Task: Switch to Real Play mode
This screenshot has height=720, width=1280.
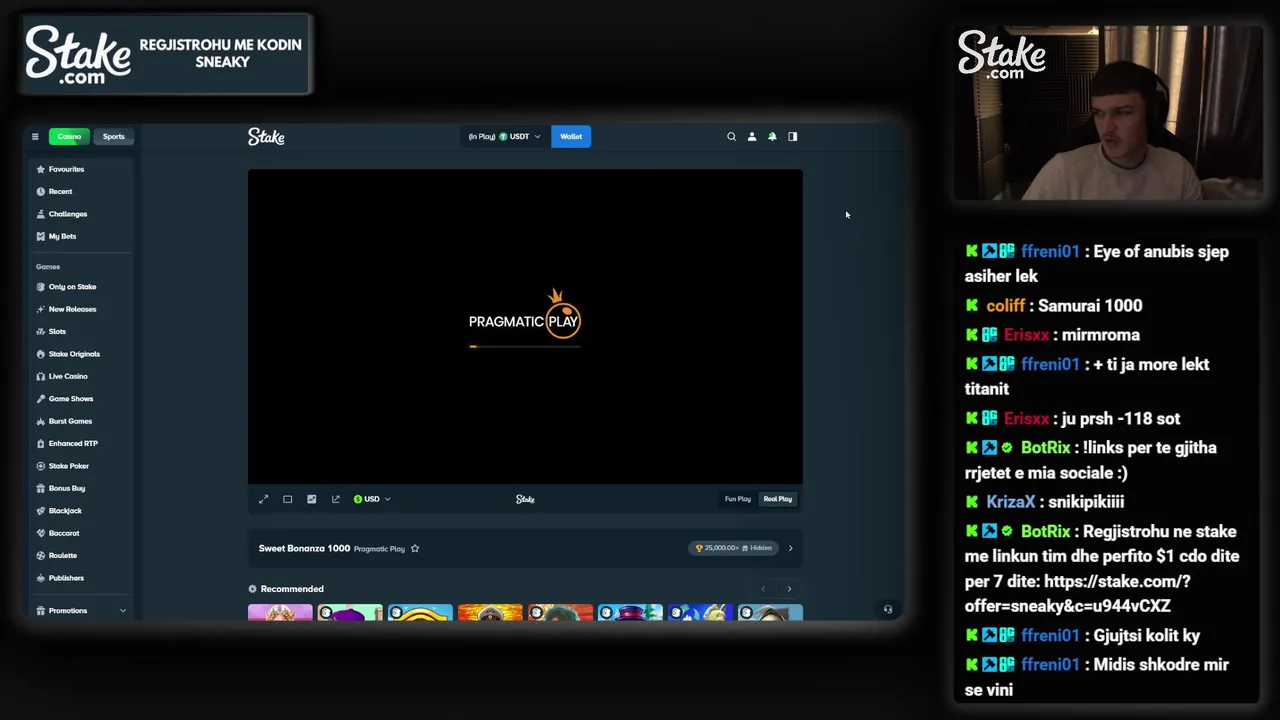Action: pyautogui.click(x=778, y=499)
